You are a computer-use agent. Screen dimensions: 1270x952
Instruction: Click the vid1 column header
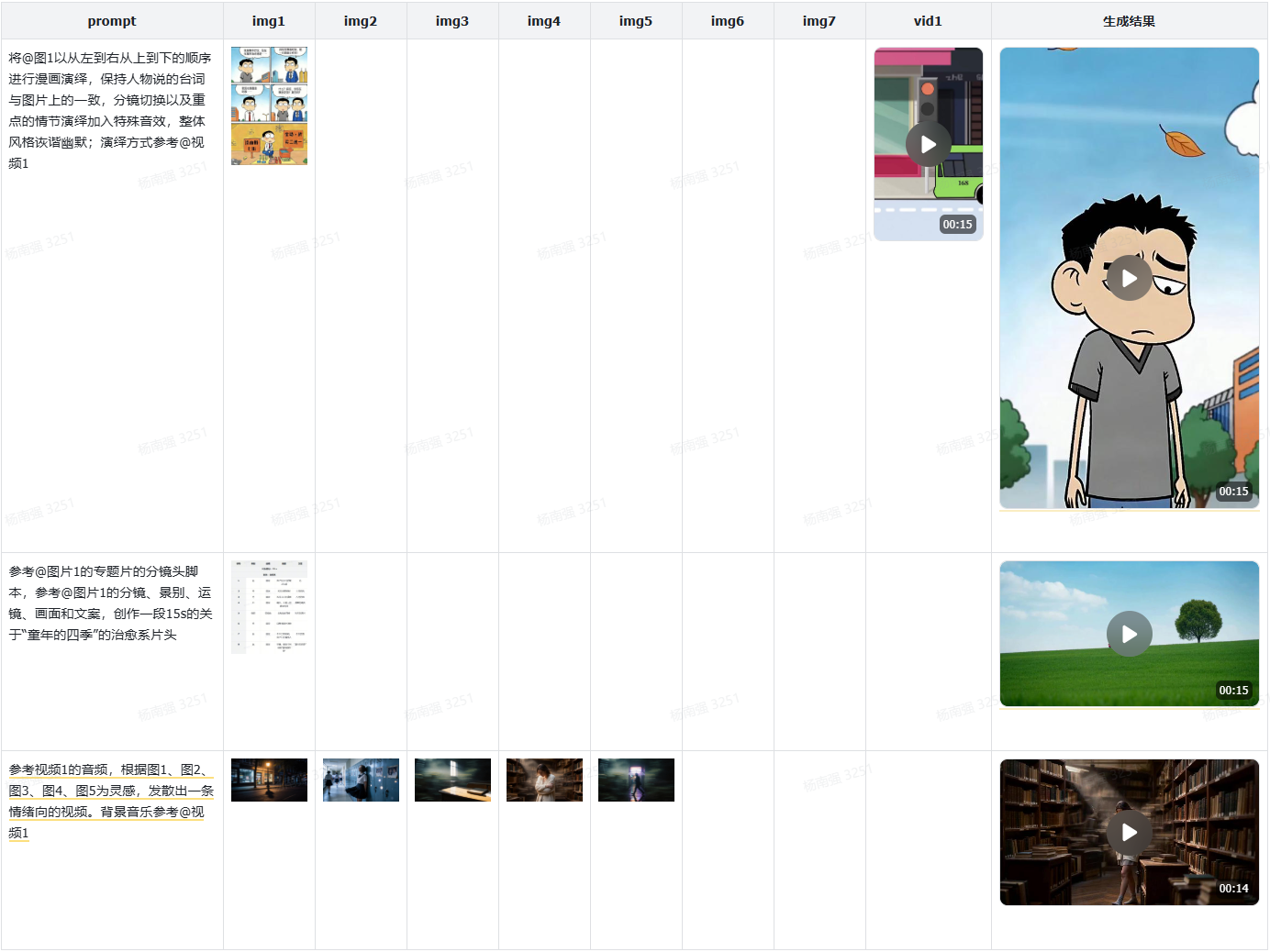[x=928, y=20]
